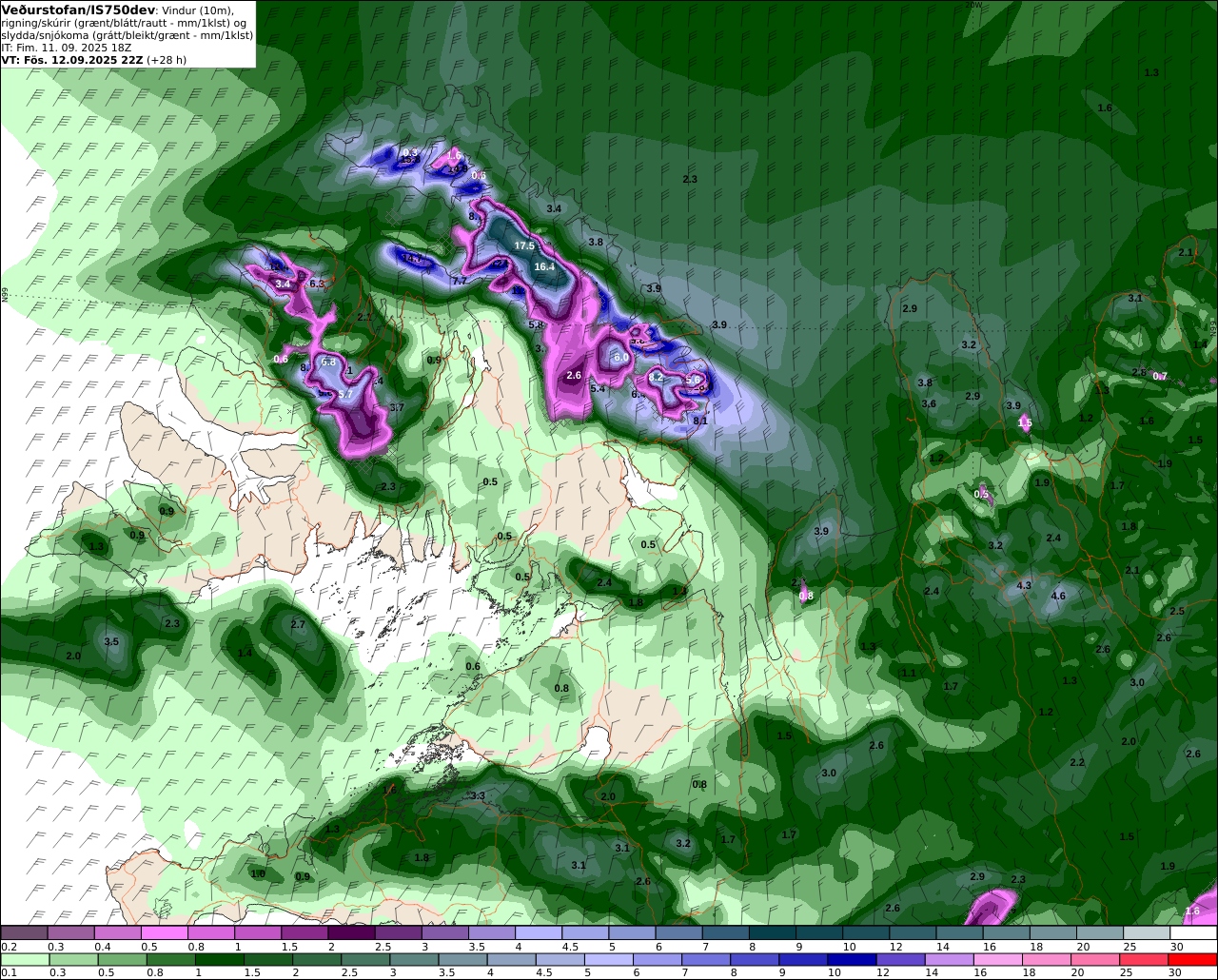1218x980 pixels.
Task: Select the 3 grey-green rain legend swatch
Action: pos(415,960)
